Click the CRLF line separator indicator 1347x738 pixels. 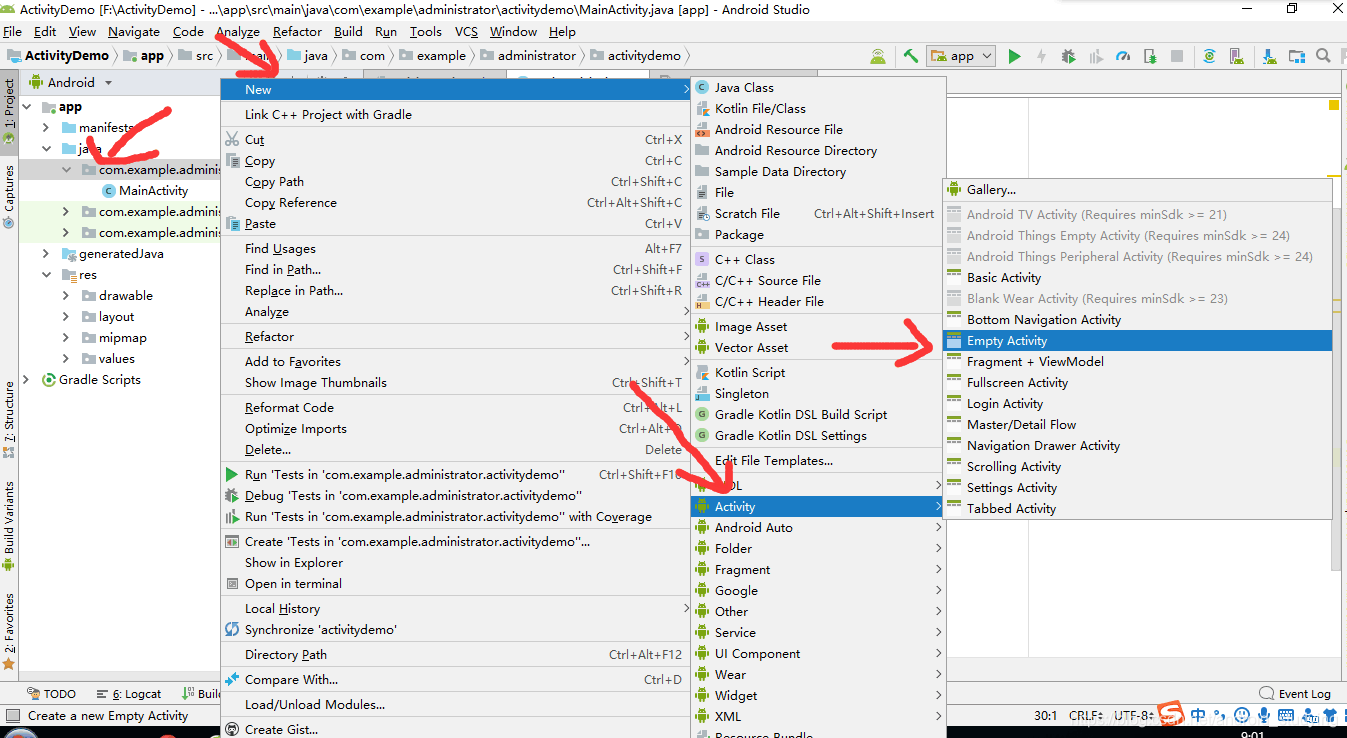point(1085,716)
